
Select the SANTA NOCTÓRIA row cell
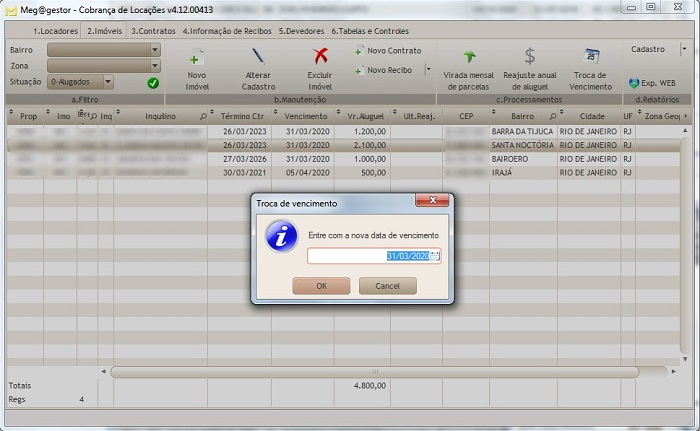tap(522, 145)
